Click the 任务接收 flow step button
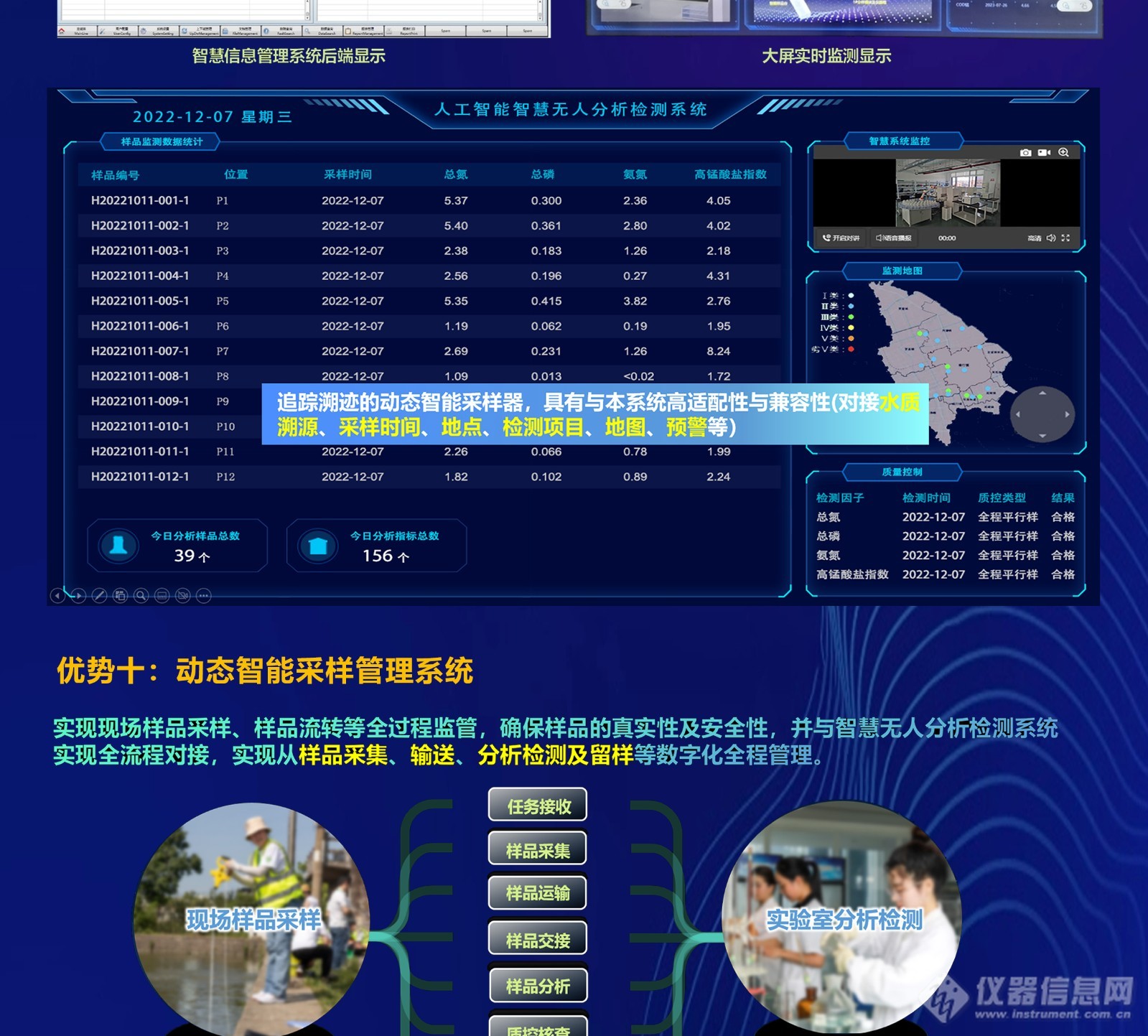The width and height of the screenshot is (1148, 1036). pyautogui.click(x=538, y=806)
